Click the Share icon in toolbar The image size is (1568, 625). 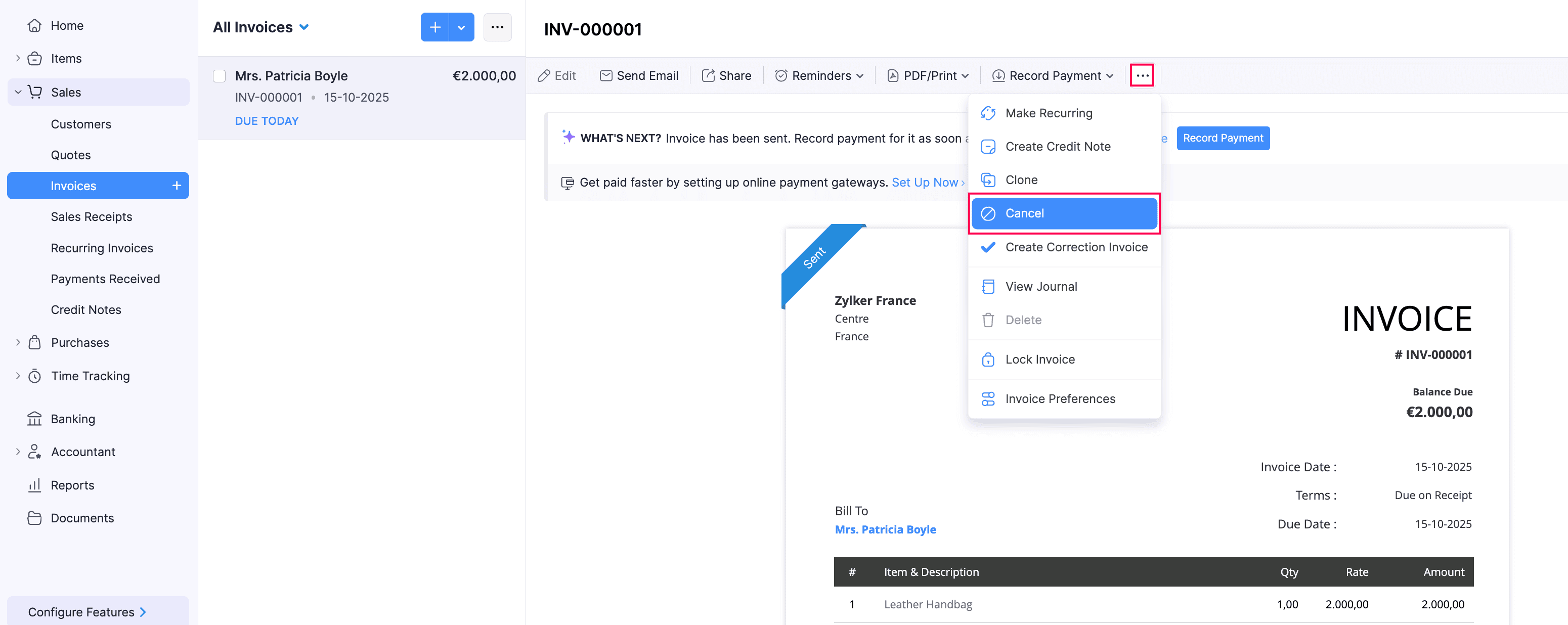(x=708, y=75)
